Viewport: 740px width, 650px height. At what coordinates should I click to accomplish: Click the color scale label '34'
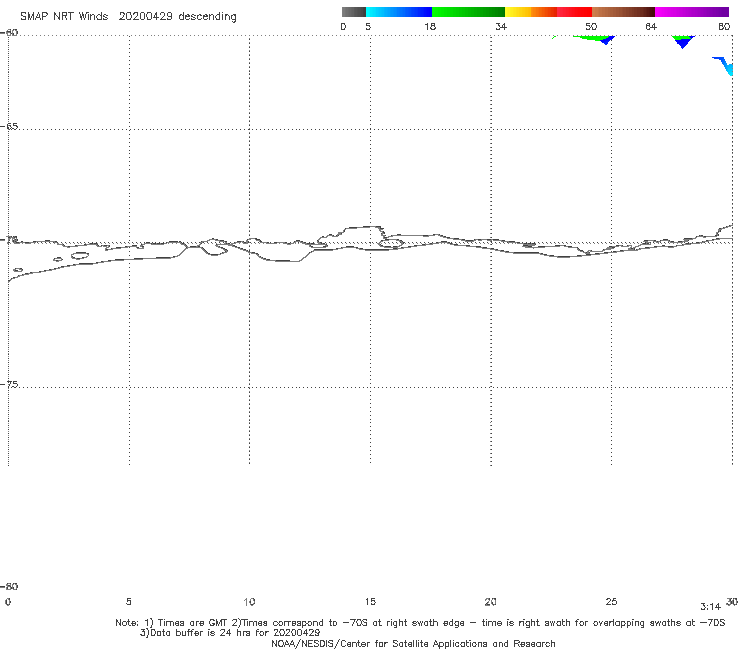click(501, 26)
